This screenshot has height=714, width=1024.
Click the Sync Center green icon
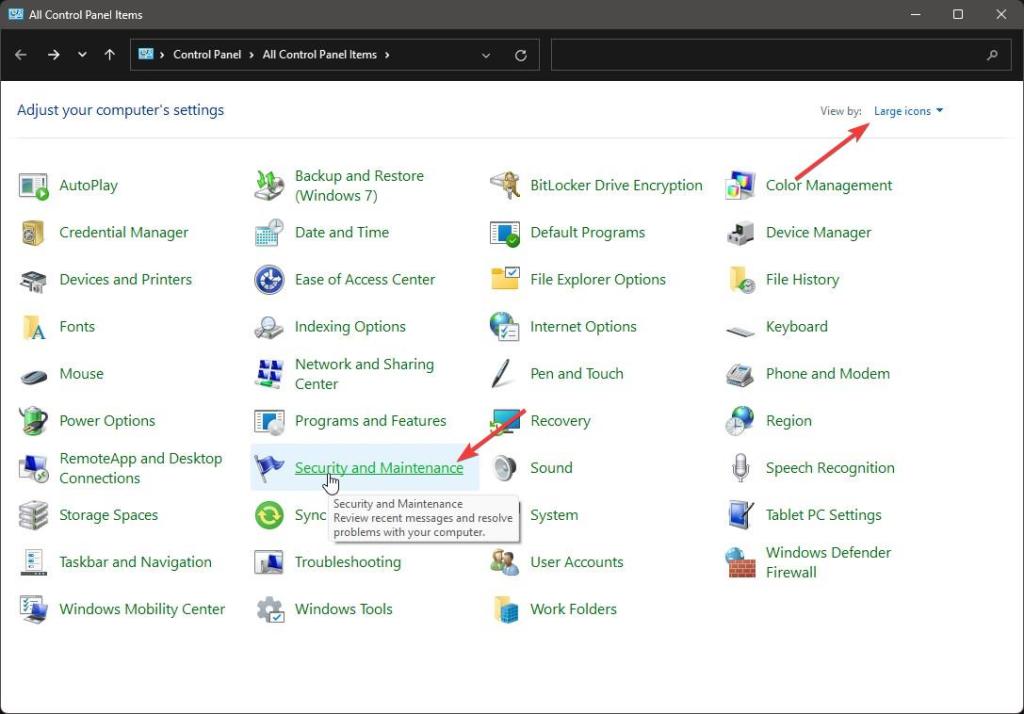coord(269,515)
